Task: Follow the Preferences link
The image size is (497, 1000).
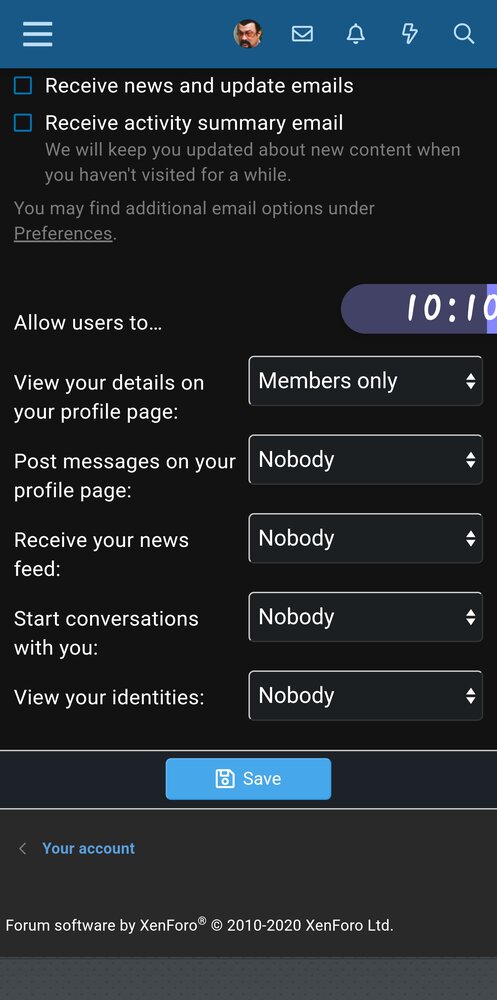Action: pyautogui.click(x=63, y=233)
